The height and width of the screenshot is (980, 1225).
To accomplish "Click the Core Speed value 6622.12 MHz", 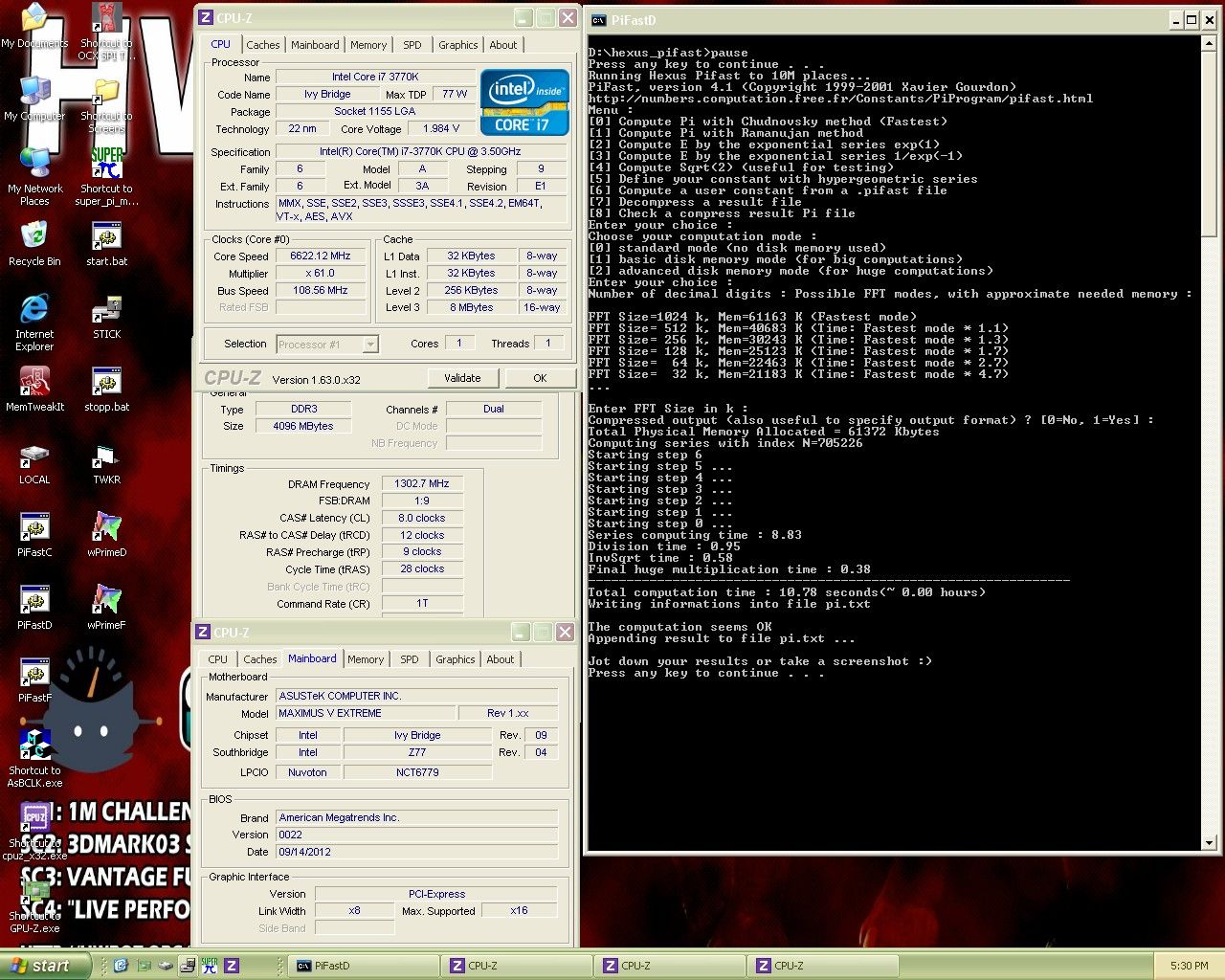I will (321, 256).
